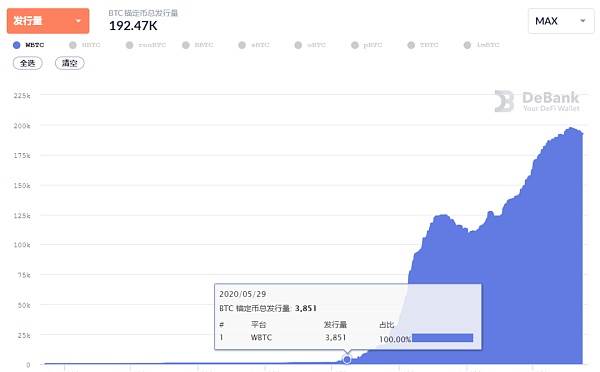Viewport: 600px width, 372px height.
Task: Show the TBTC series legend item
Action: pyautogui.click(x=423, y=45)
